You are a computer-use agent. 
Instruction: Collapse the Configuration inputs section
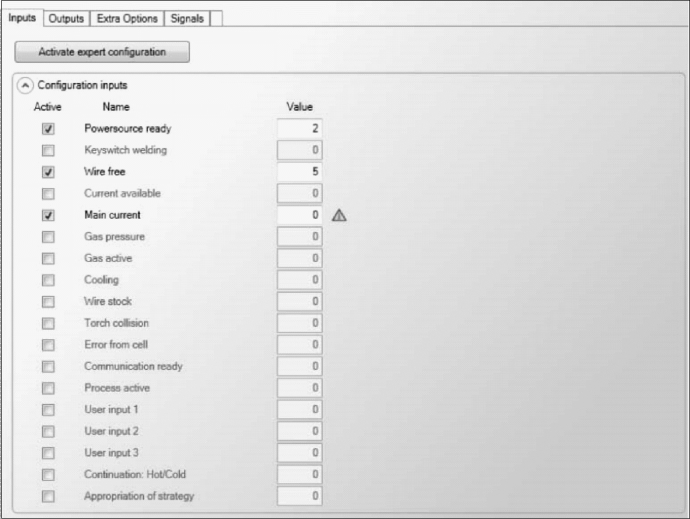pyautogui.click(x=25, y=85)
